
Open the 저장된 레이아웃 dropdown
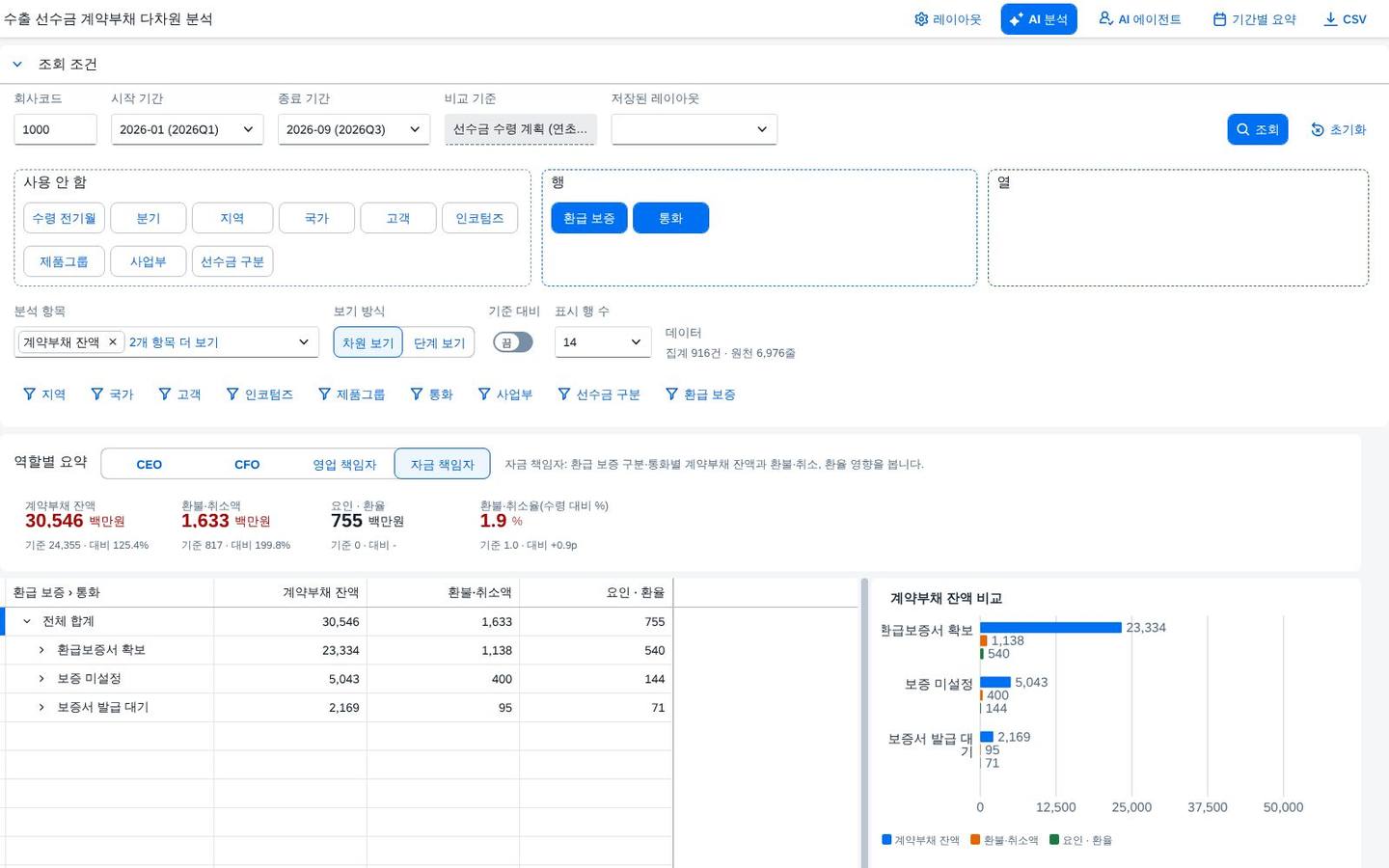click(x=694, y=129)
